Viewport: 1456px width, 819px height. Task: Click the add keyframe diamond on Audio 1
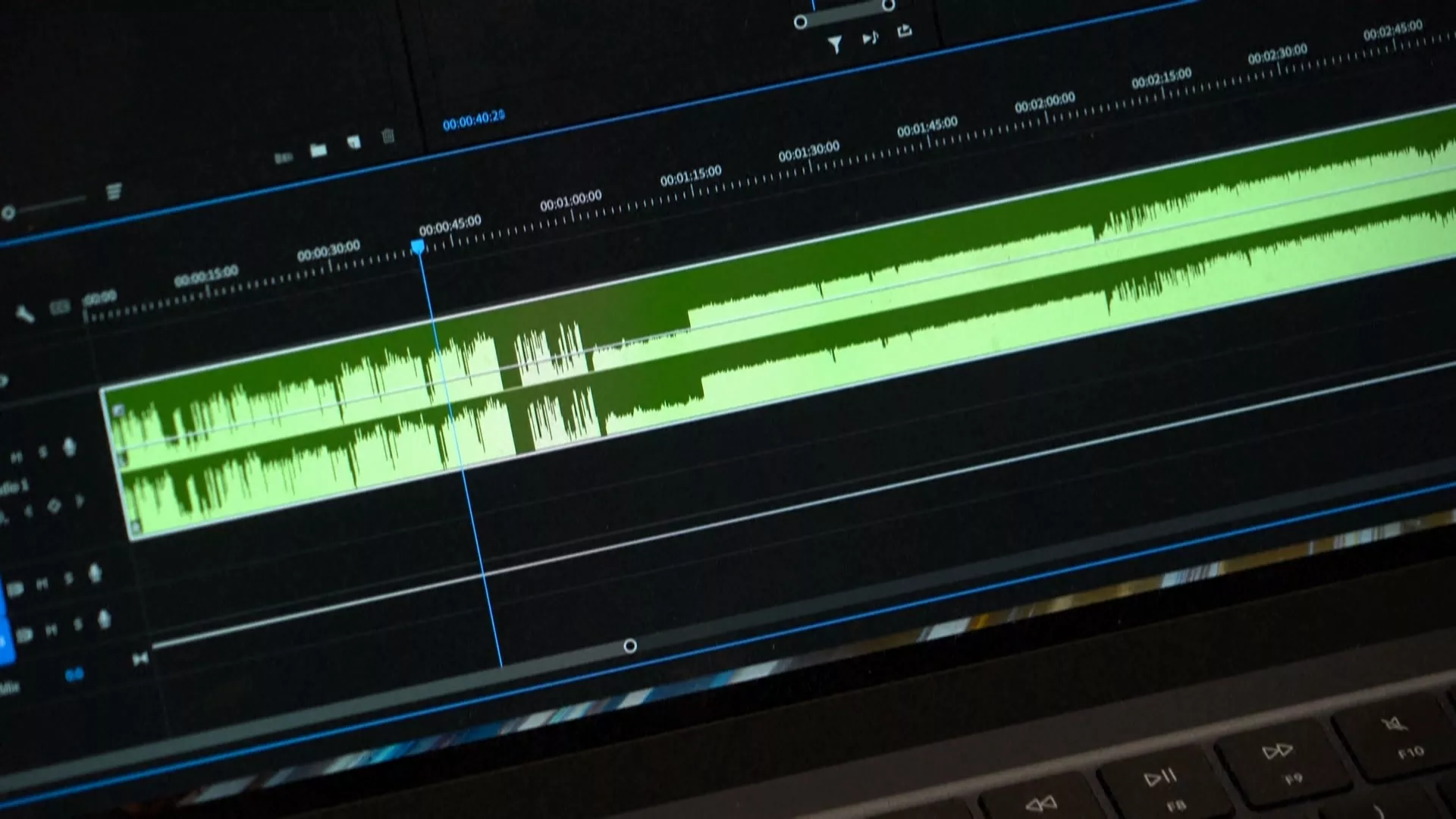coord(54,506)
